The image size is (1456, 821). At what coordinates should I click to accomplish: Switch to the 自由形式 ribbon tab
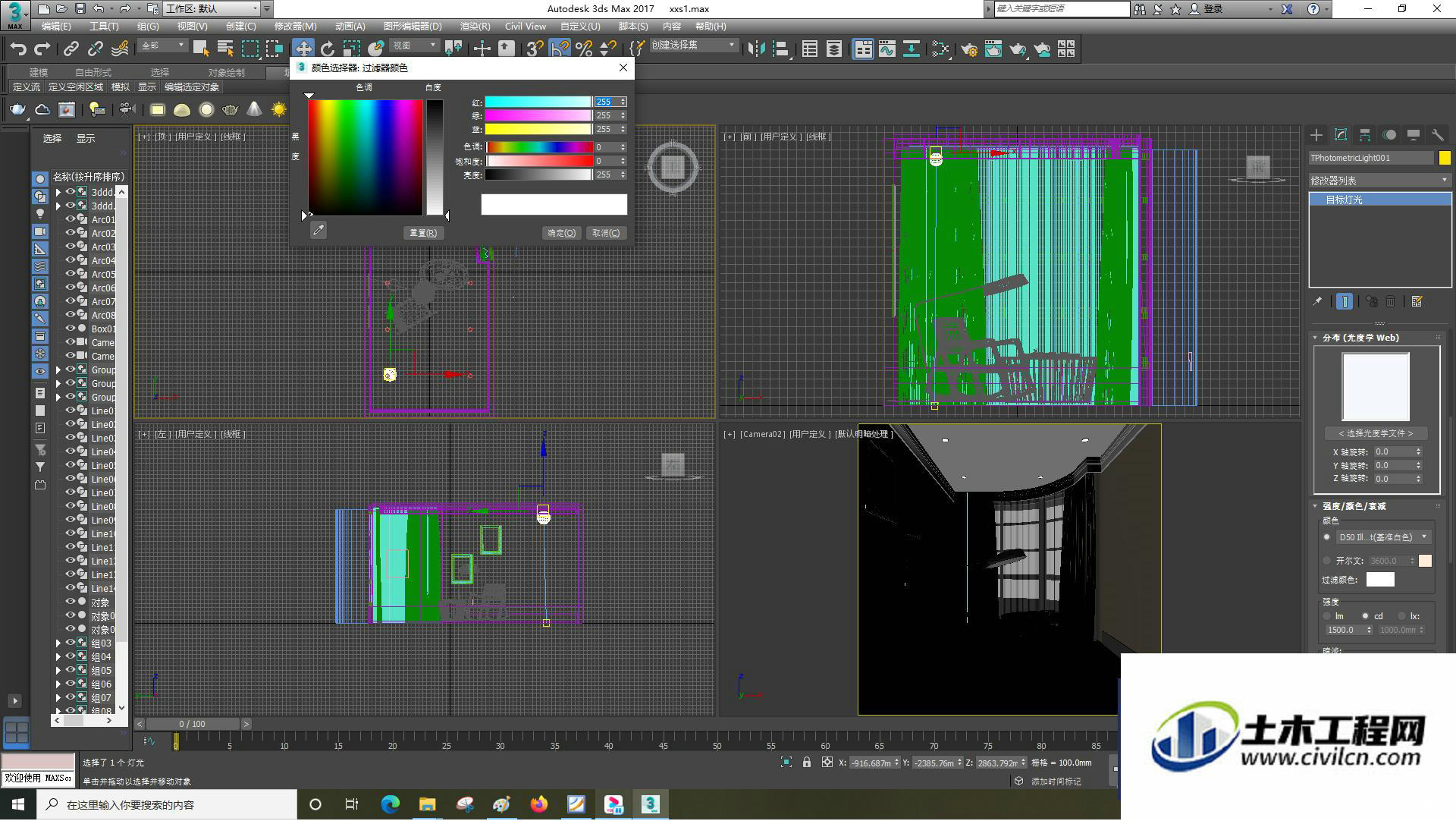pos(93,72)
